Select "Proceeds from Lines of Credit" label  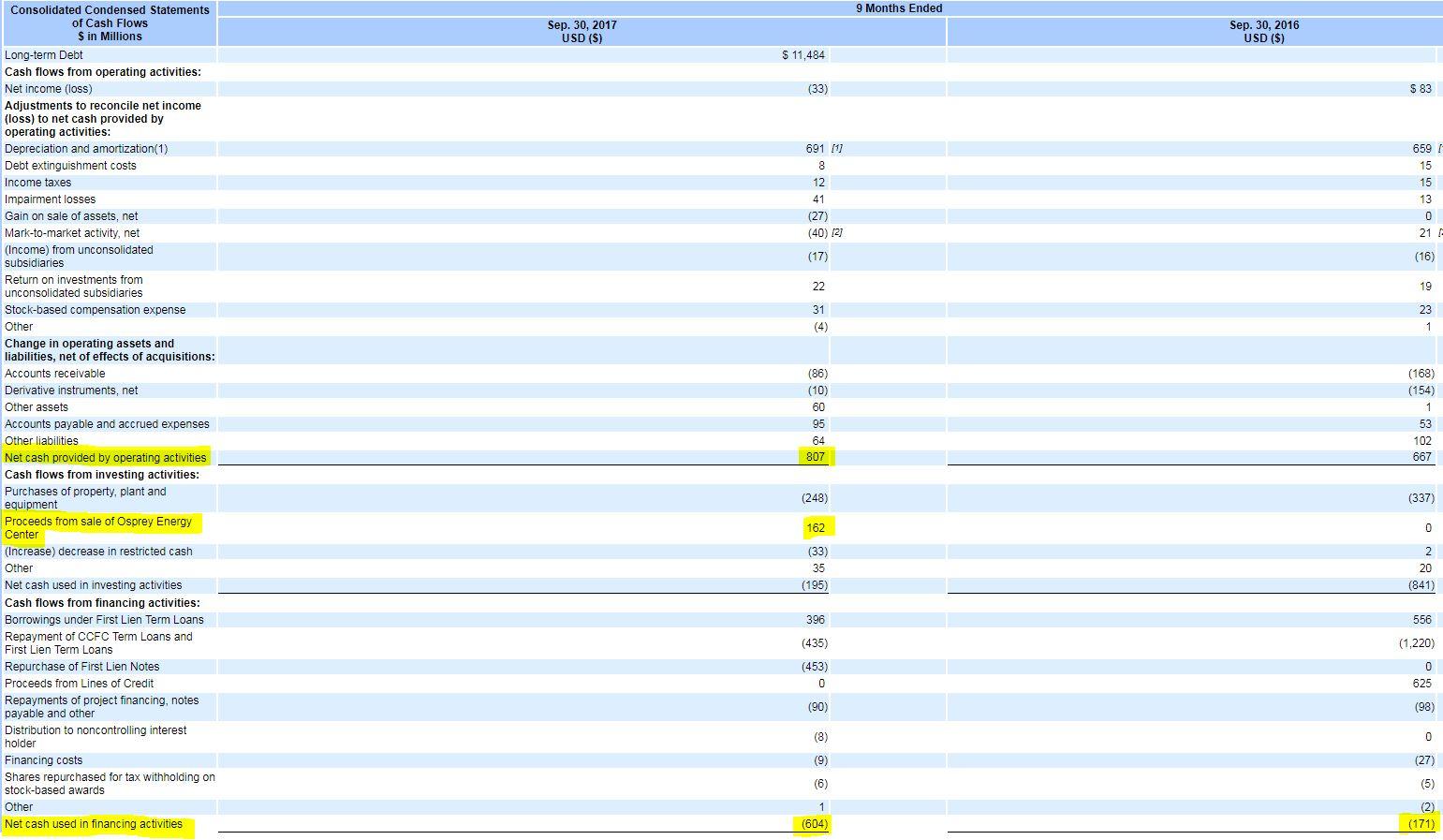[80, 684]
